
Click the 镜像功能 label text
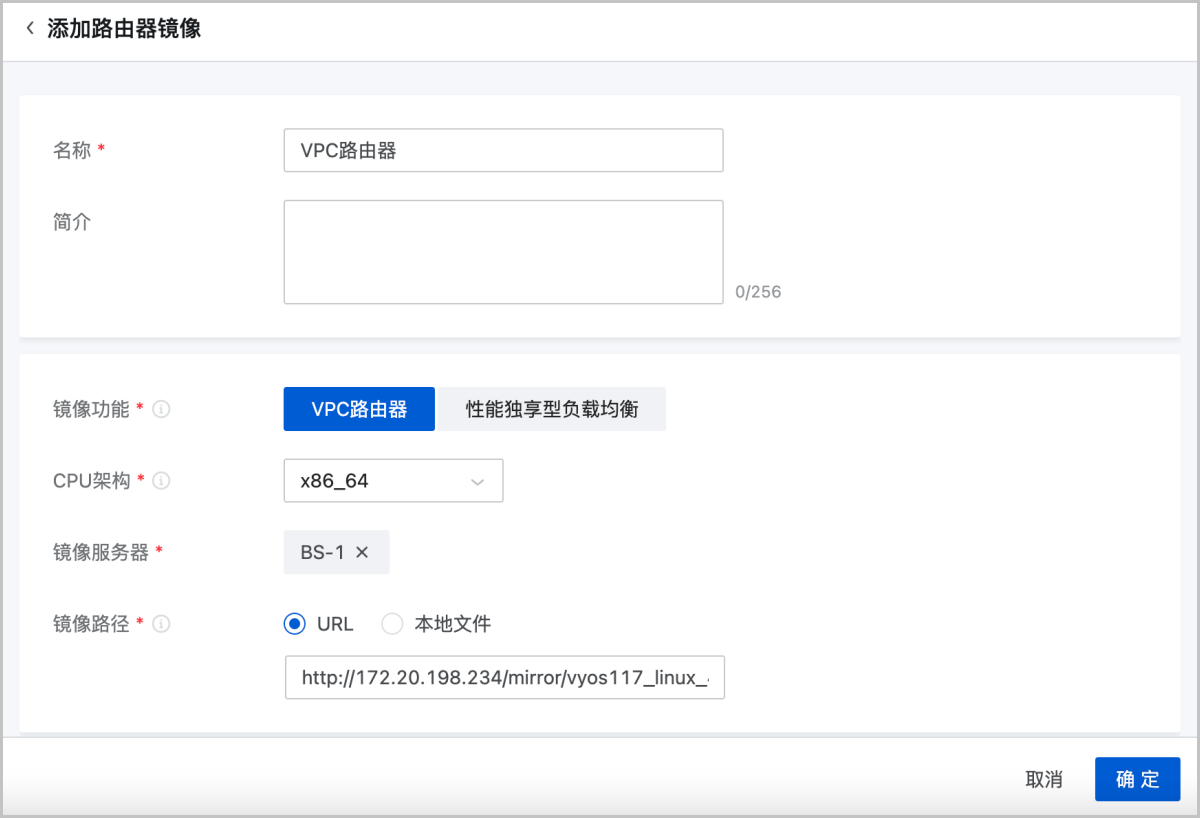point(91,409)
